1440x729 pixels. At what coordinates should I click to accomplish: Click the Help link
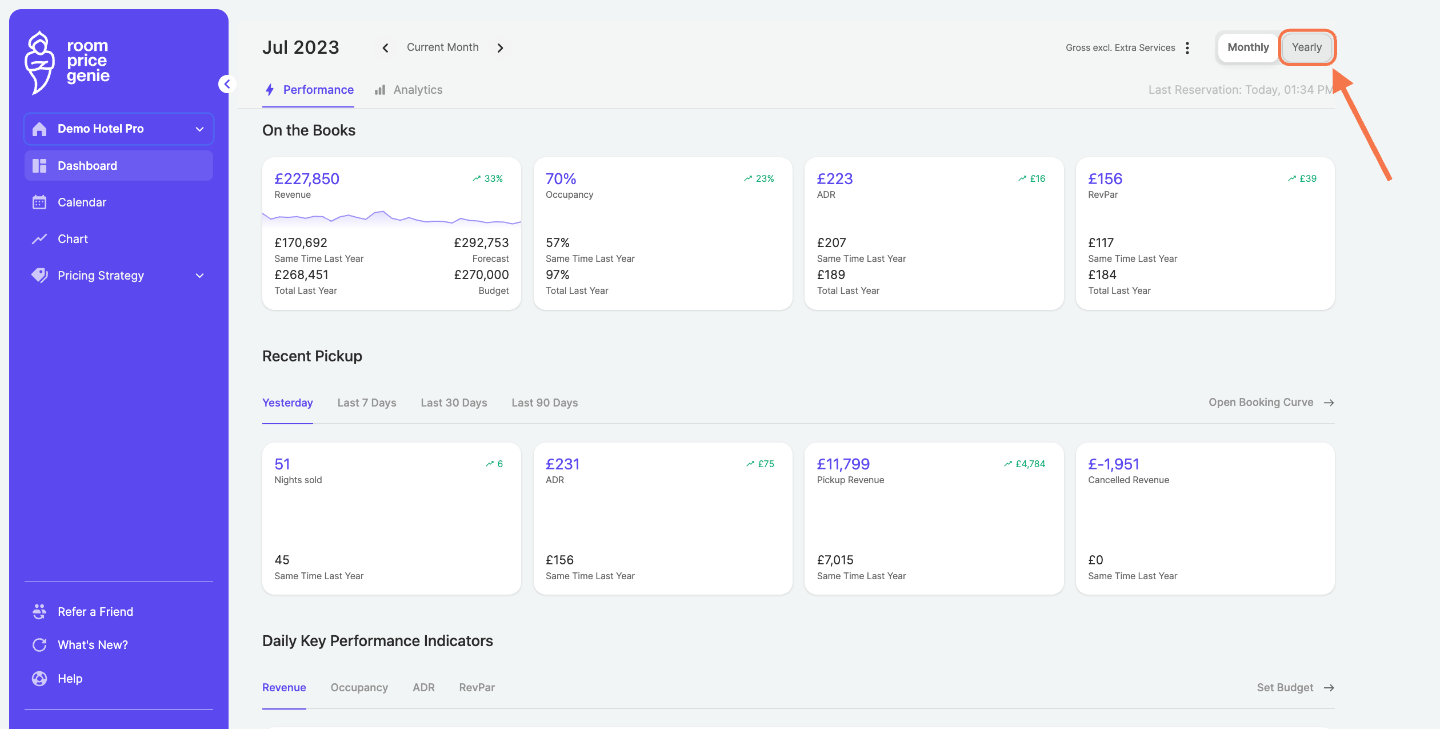(70, 679)
